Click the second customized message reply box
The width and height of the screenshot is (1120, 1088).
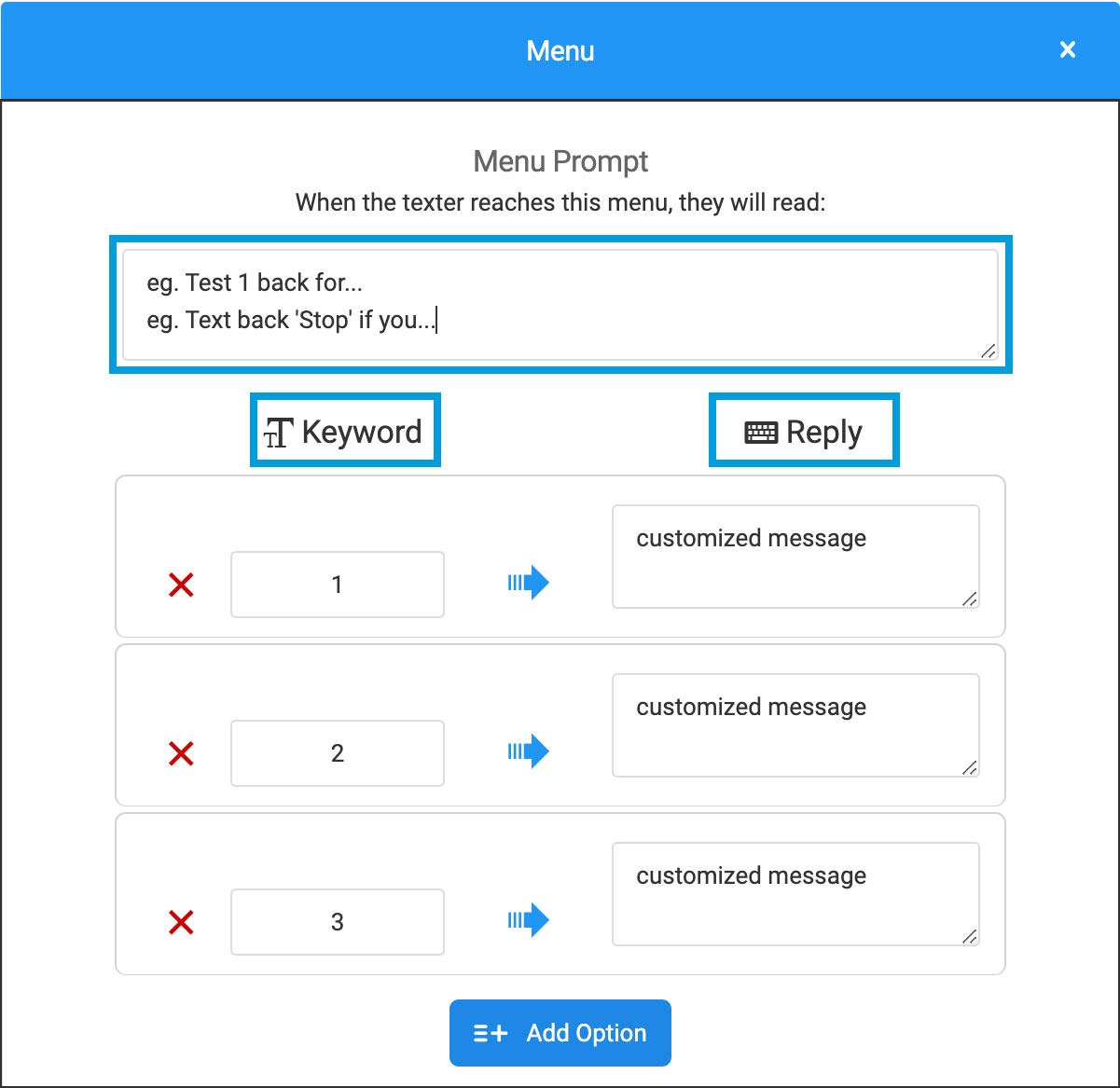tap(795, 725)
